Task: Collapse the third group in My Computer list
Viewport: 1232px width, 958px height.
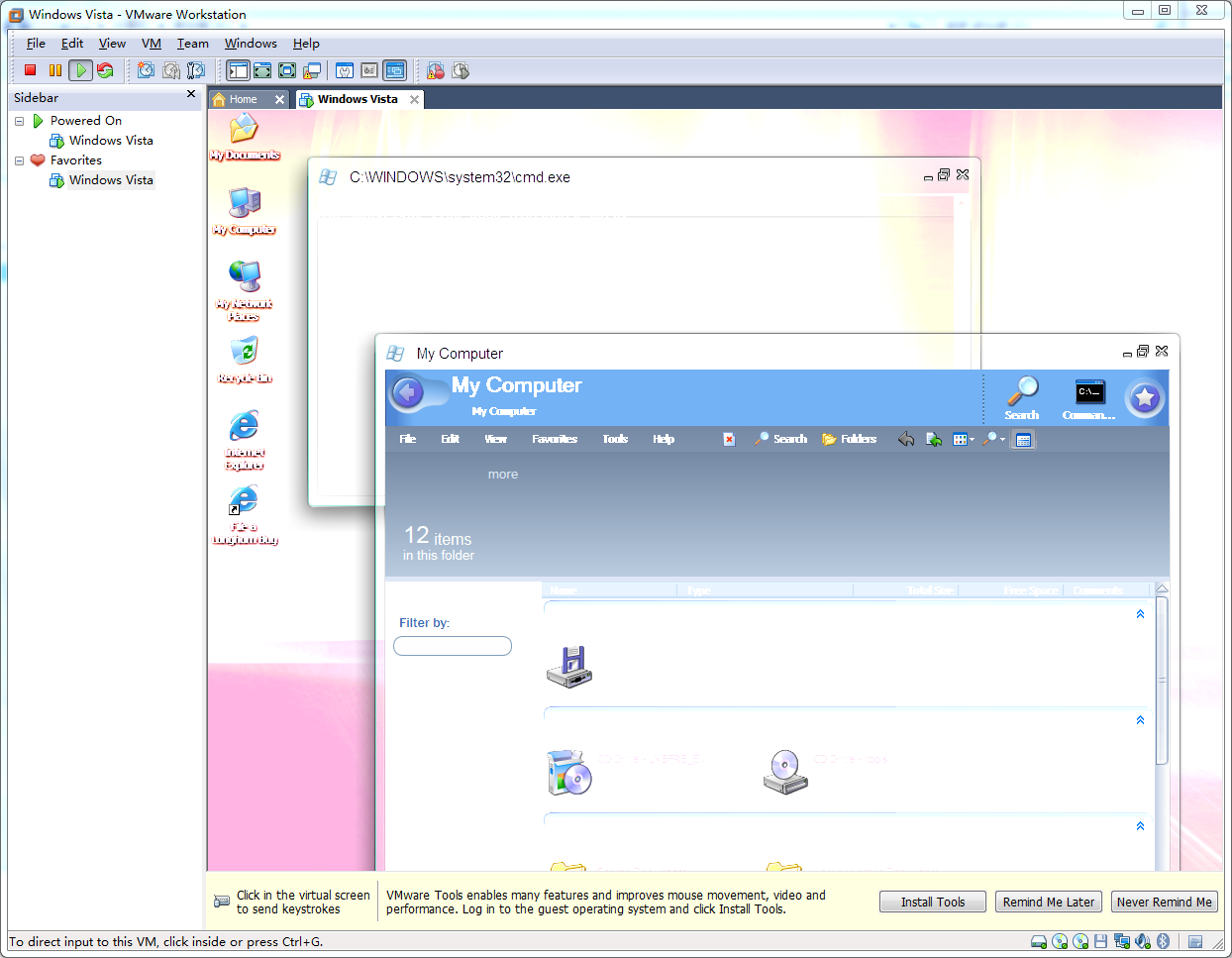Action: coord(1140,826)
